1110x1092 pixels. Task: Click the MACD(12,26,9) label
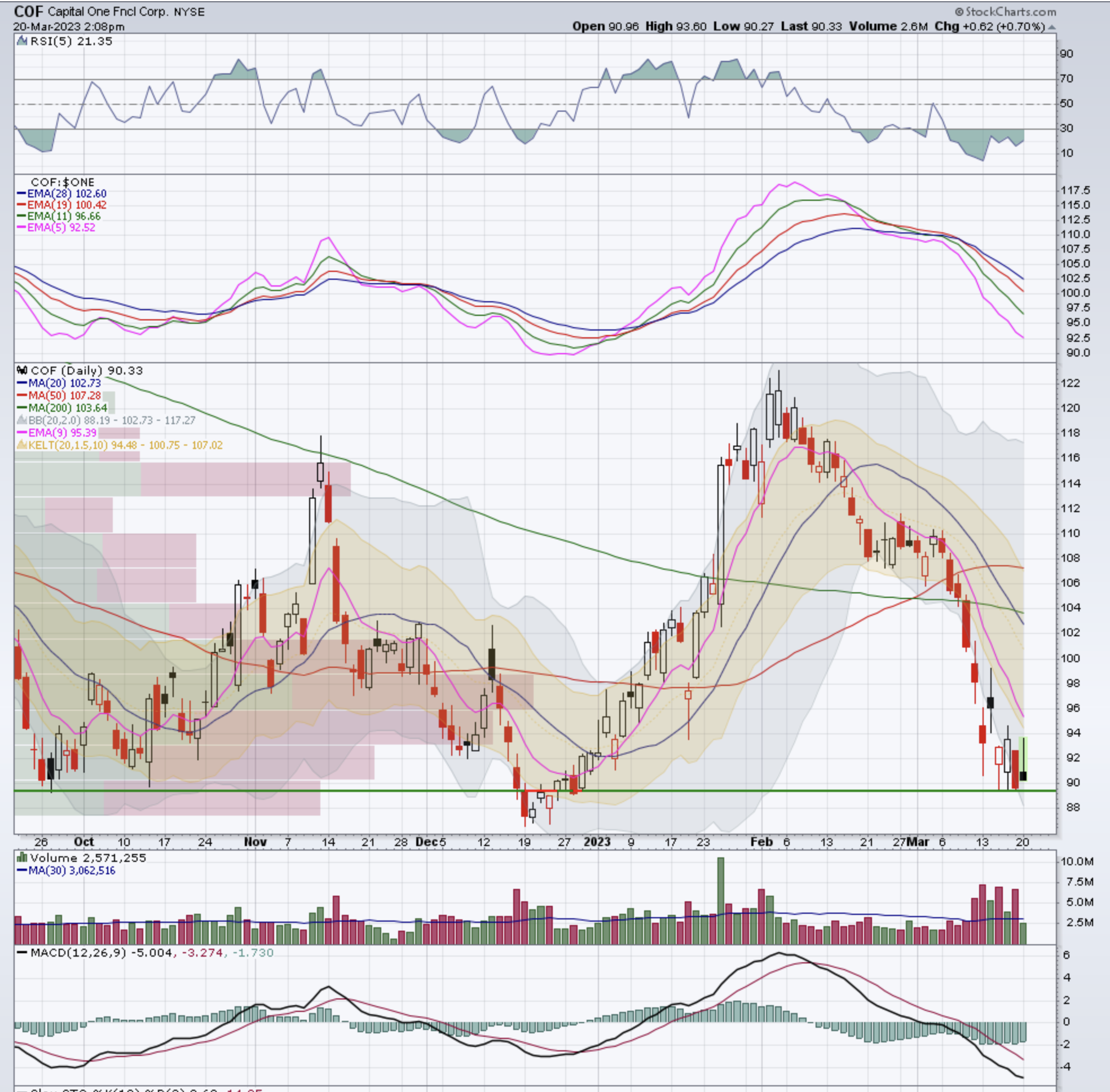coord(78,953)
